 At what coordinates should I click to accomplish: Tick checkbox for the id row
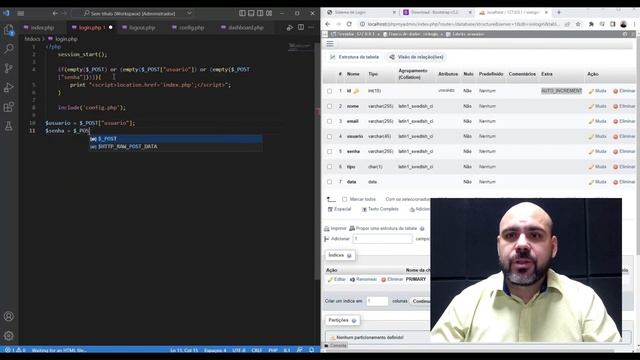click(x=329, y=91)
